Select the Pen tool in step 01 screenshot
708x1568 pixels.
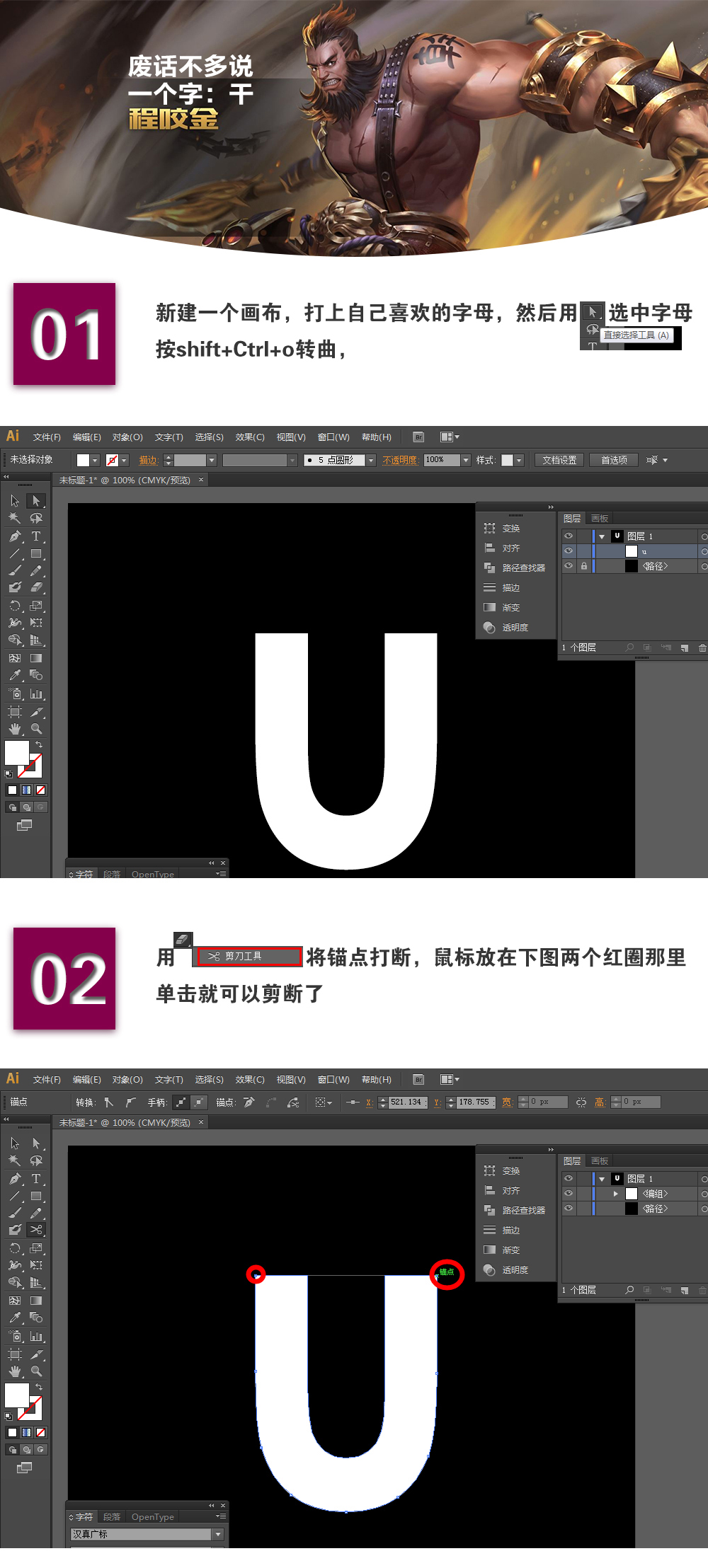[x=15, y=536]
